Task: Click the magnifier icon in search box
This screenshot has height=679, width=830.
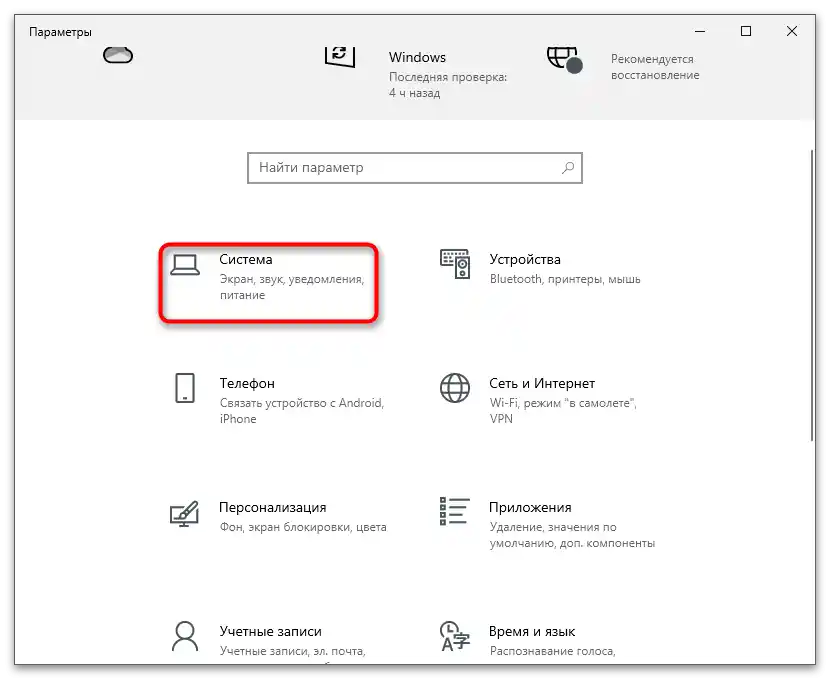Action: (x=568, y=168)
